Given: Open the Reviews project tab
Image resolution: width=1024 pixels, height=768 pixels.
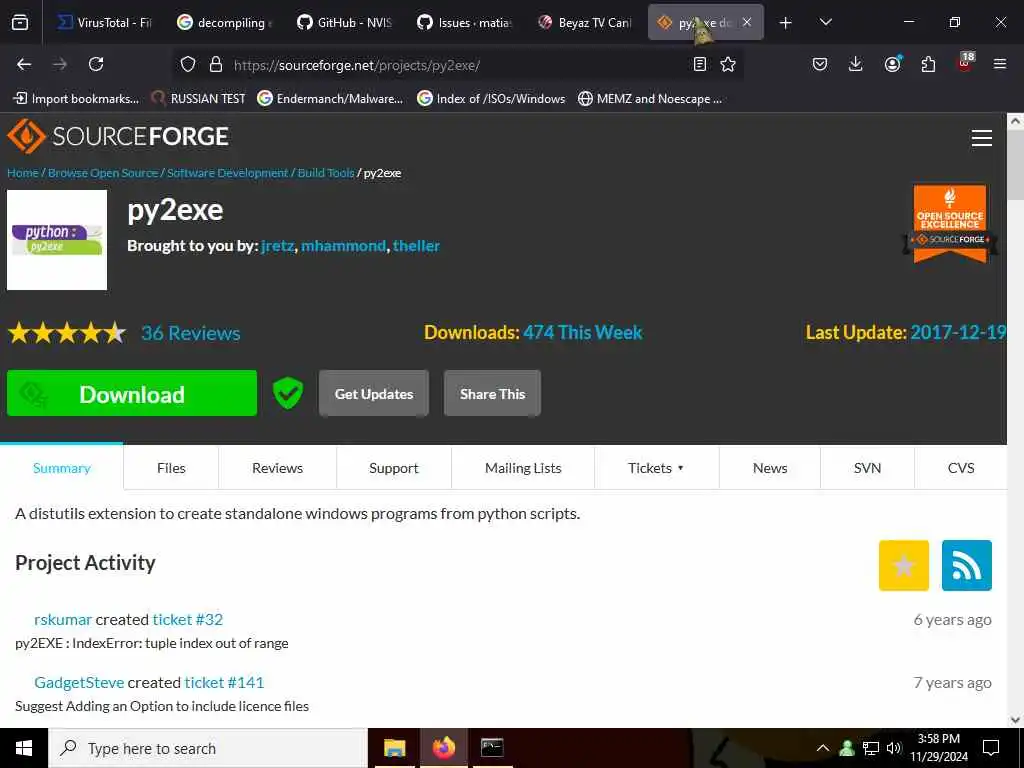Looking at the screenshot, I should [278, 468].
